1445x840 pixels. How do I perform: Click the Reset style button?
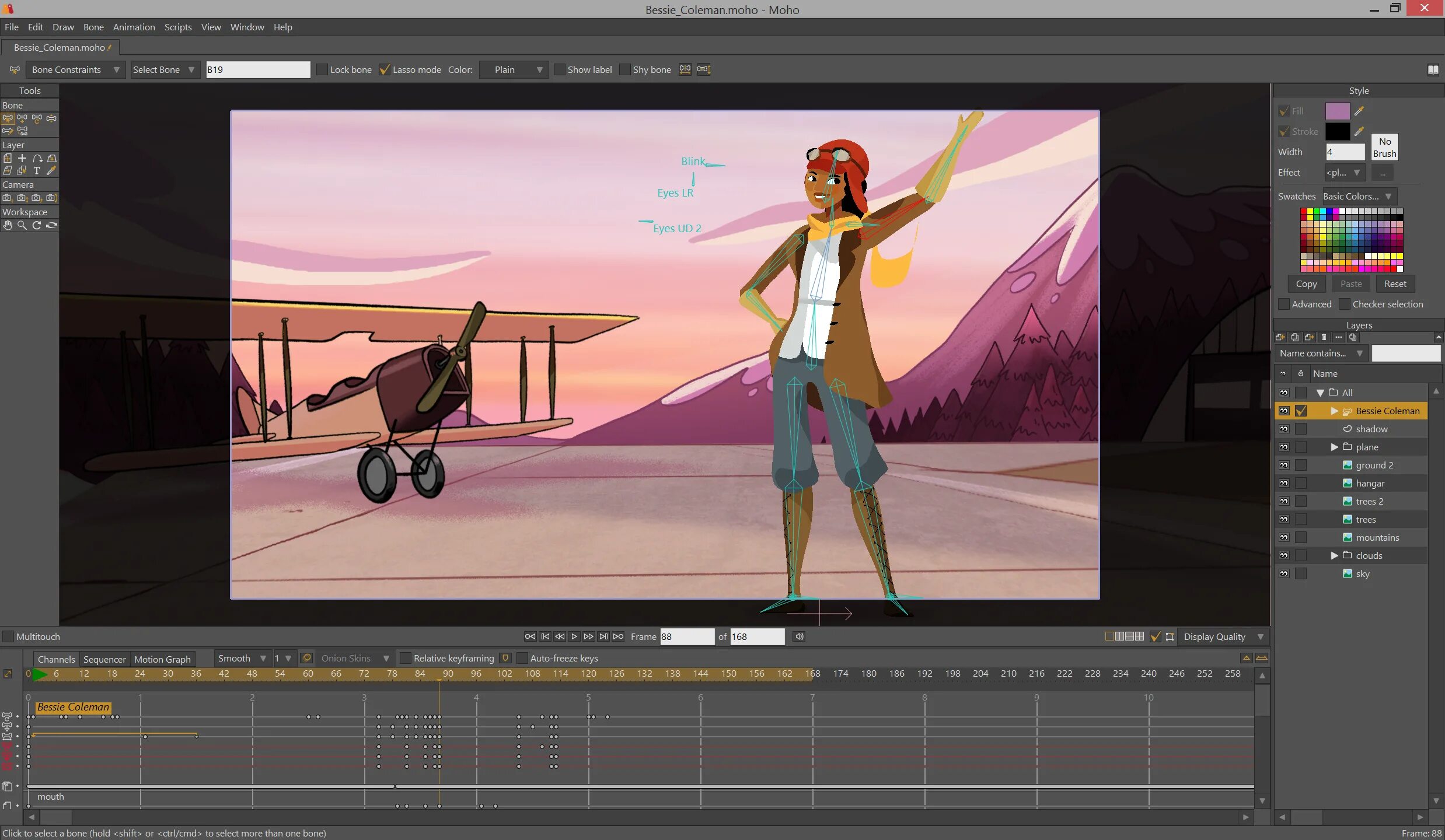click(x=1395, y=283)
